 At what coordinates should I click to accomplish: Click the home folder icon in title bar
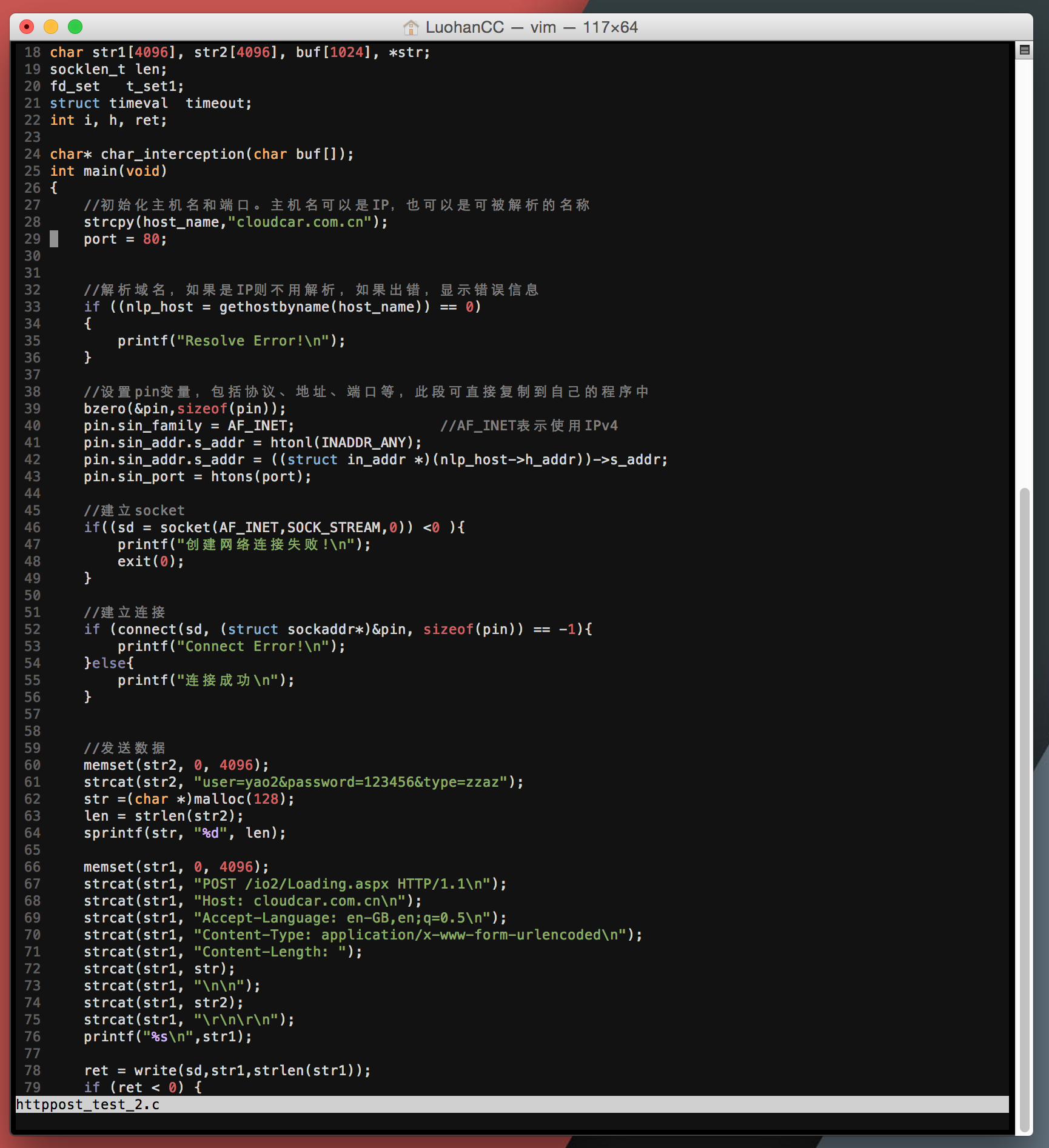411,27
